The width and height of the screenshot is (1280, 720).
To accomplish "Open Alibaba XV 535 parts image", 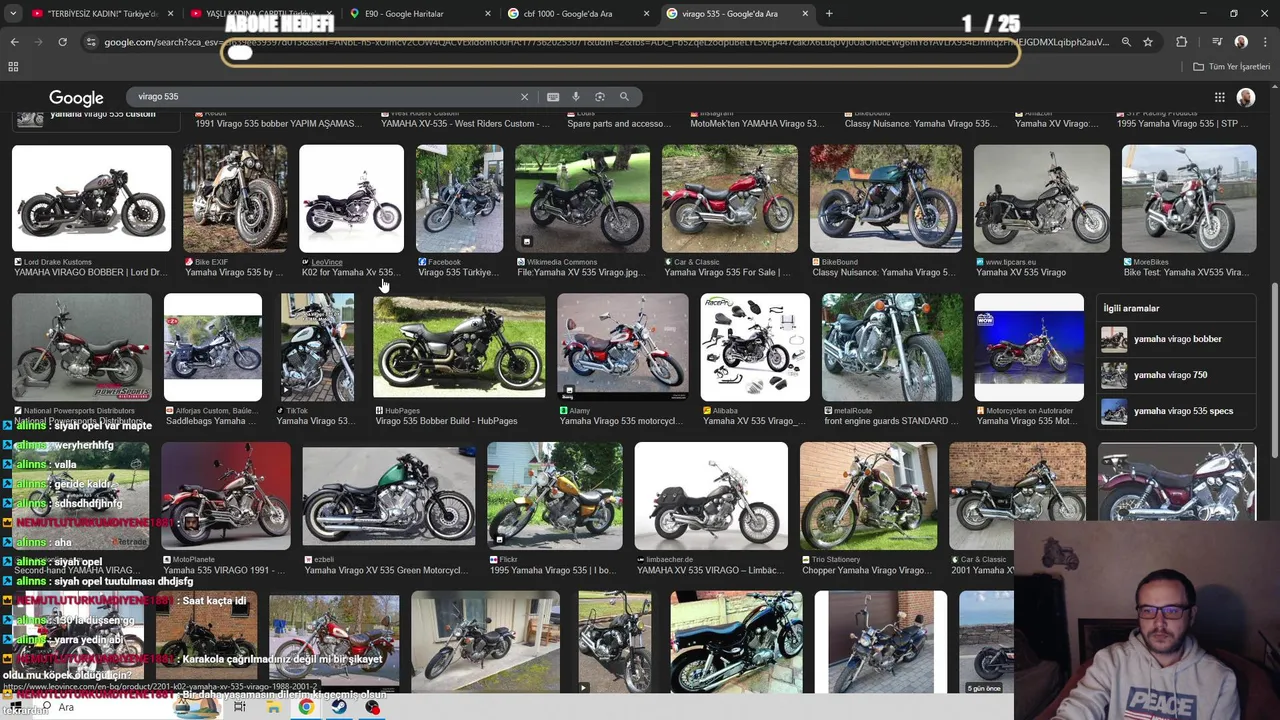I will [x=755, y=347].
